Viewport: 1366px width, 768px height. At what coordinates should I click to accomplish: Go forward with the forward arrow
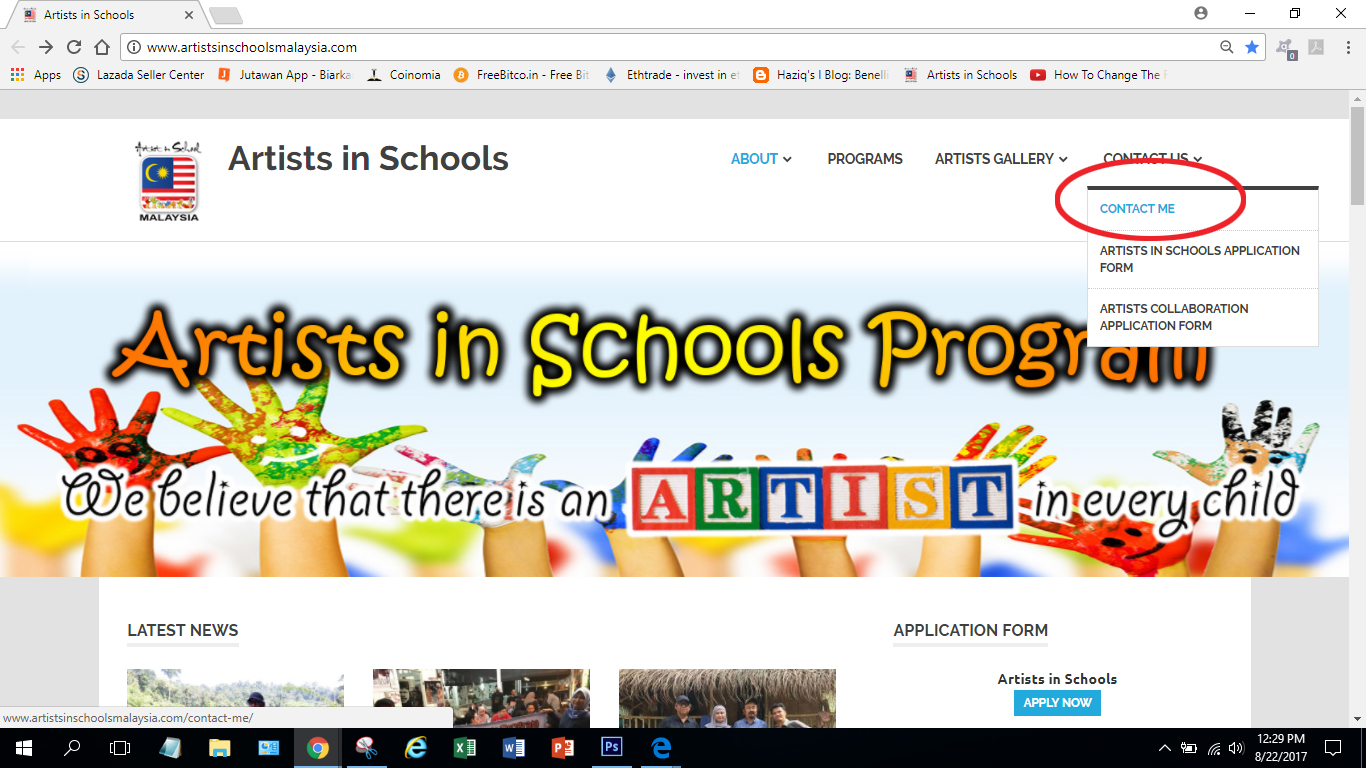click(46, 47)
